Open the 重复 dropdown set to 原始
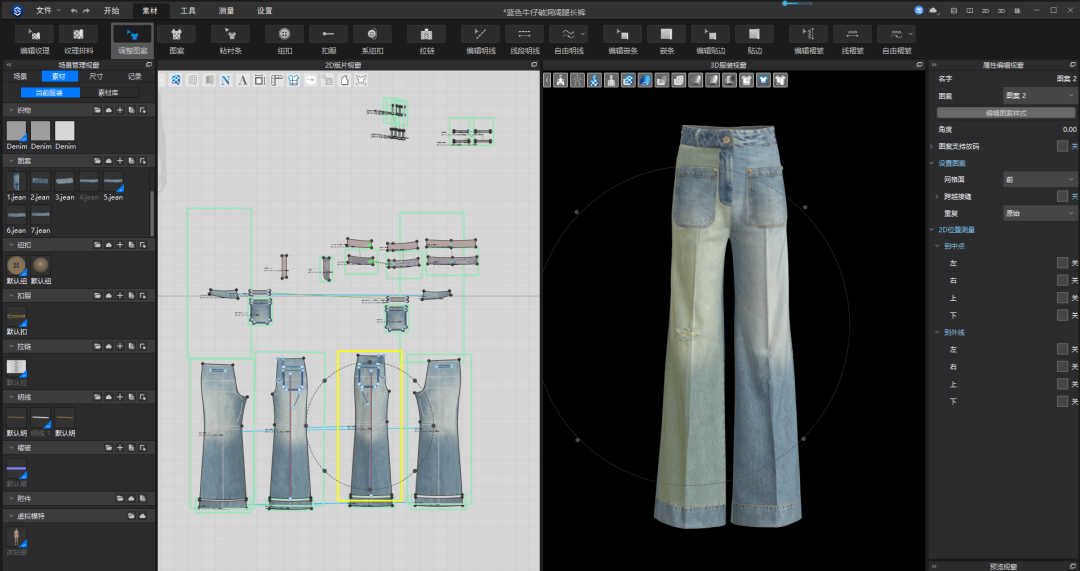The height and width of the screenshot is (571, 1080). pos(1038,213)
